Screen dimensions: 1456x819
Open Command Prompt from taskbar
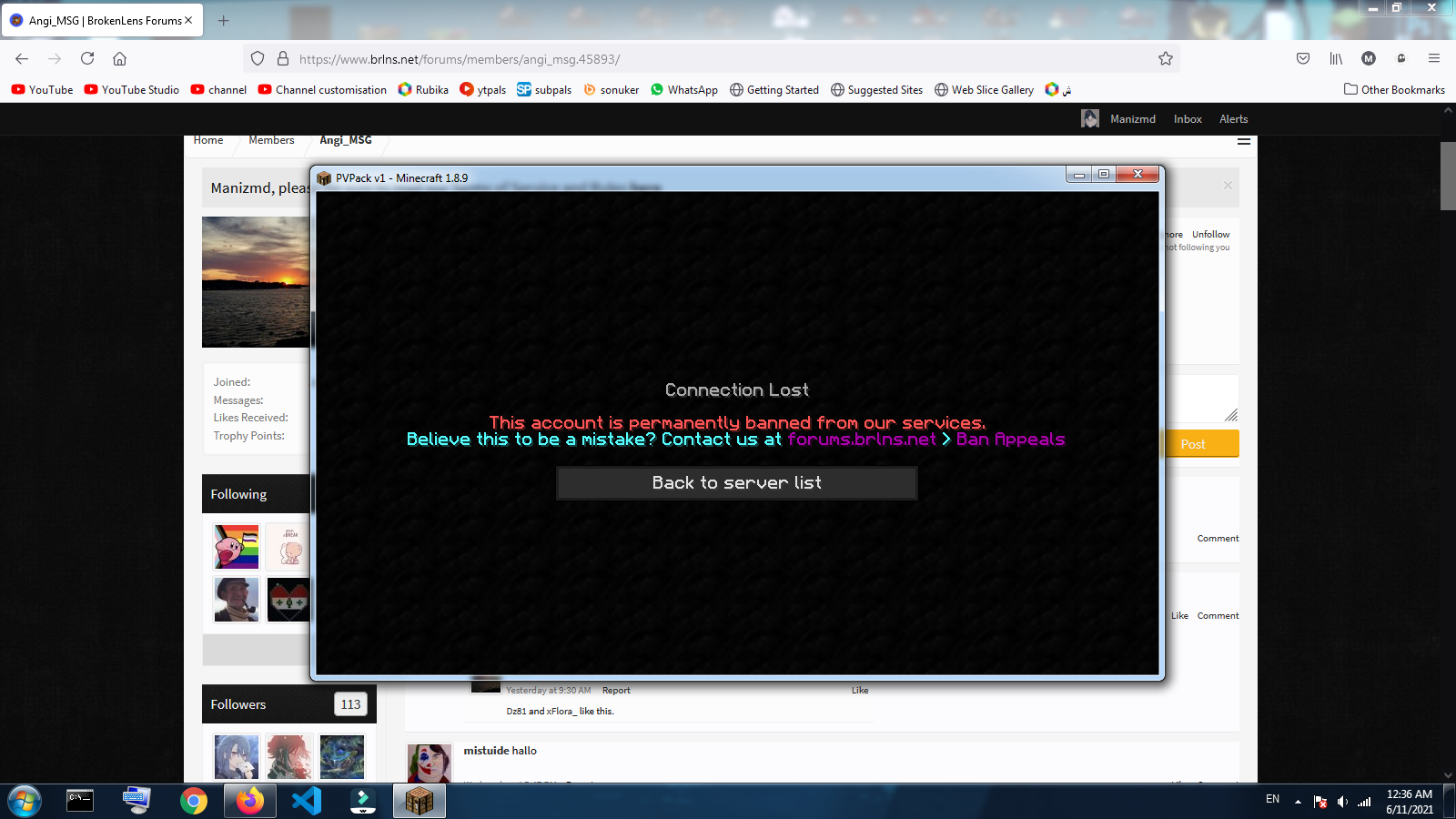click(x=80, y=801)
